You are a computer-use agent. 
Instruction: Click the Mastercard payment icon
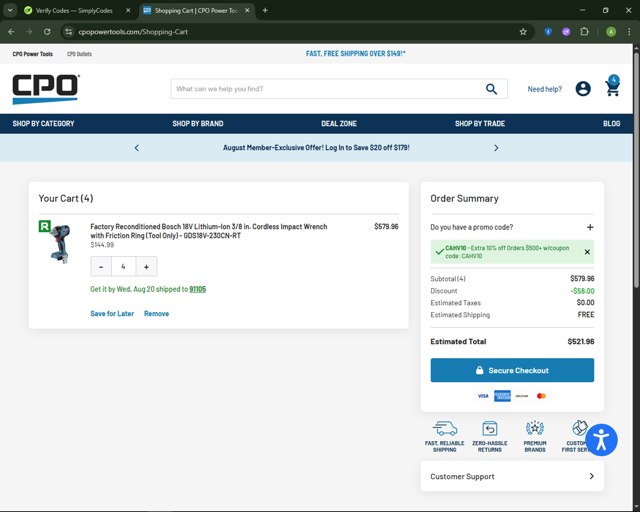(541, 396)
